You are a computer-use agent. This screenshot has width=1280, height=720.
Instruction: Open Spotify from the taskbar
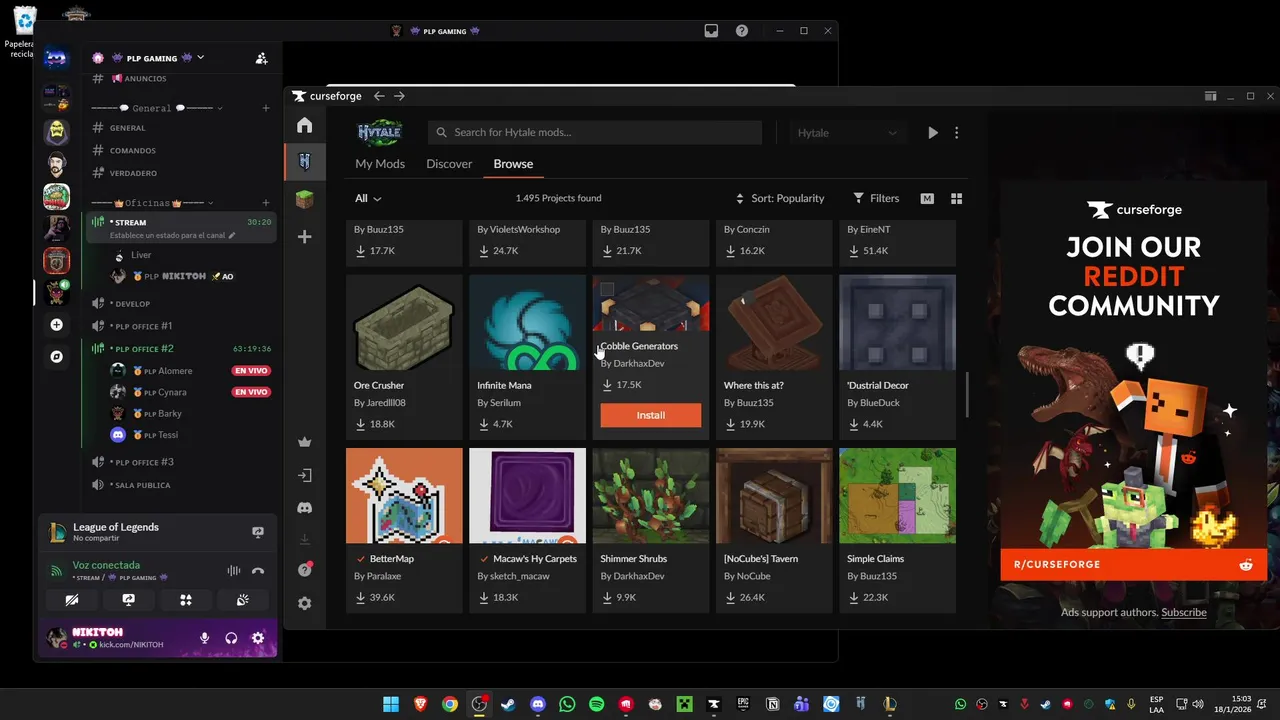pyautogui.click(x=596, y=704)
